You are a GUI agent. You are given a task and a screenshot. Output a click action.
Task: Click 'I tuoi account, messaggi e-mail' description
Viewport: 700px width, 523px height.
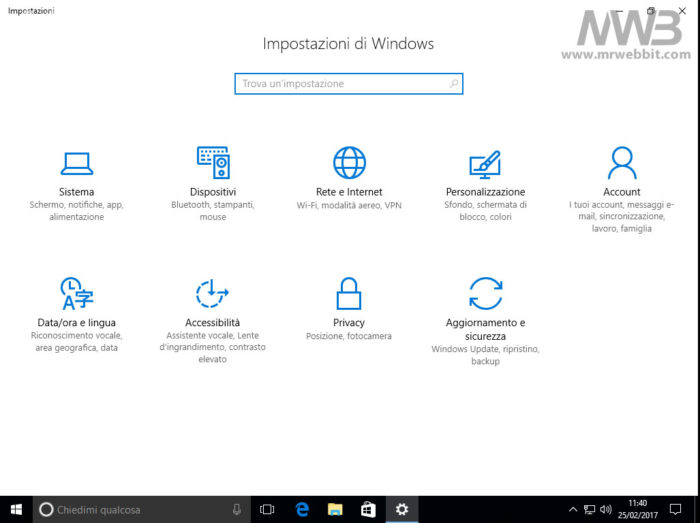pos(622,216)
